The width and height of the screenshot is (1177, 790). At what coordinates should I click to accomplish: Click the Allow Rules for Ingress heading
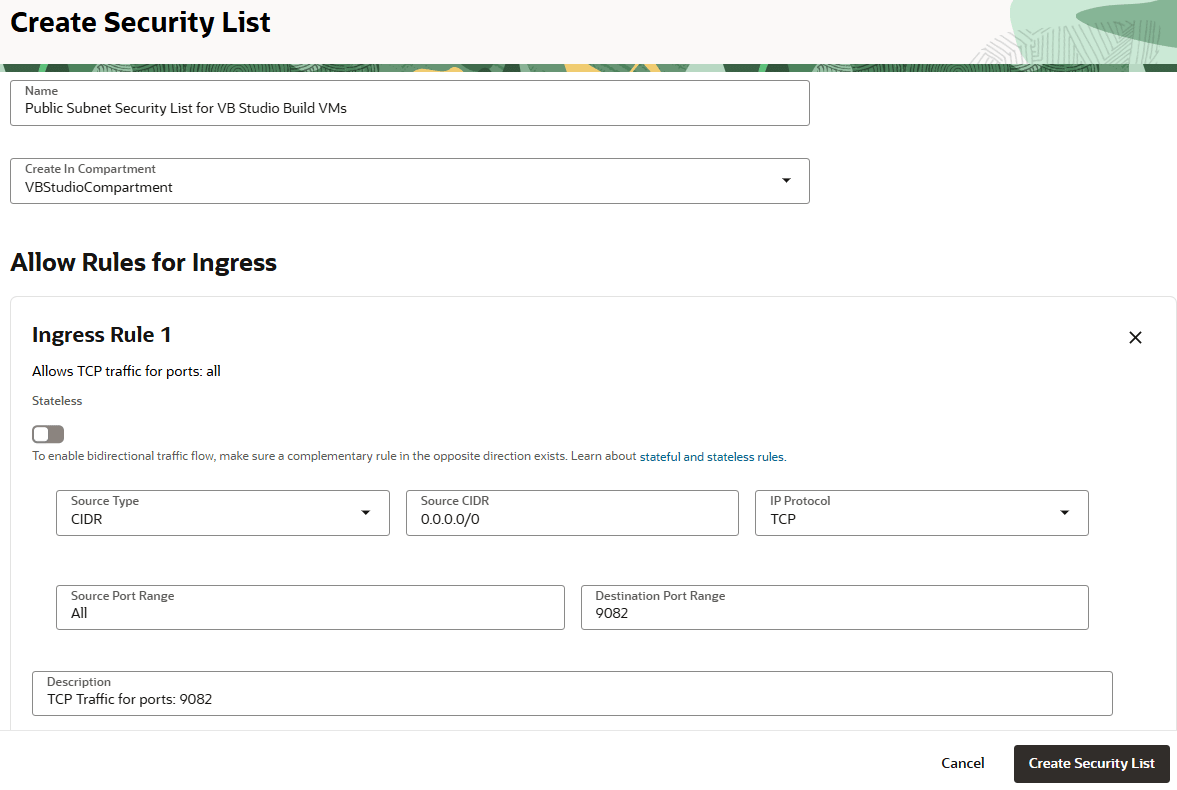click(143, 262)
